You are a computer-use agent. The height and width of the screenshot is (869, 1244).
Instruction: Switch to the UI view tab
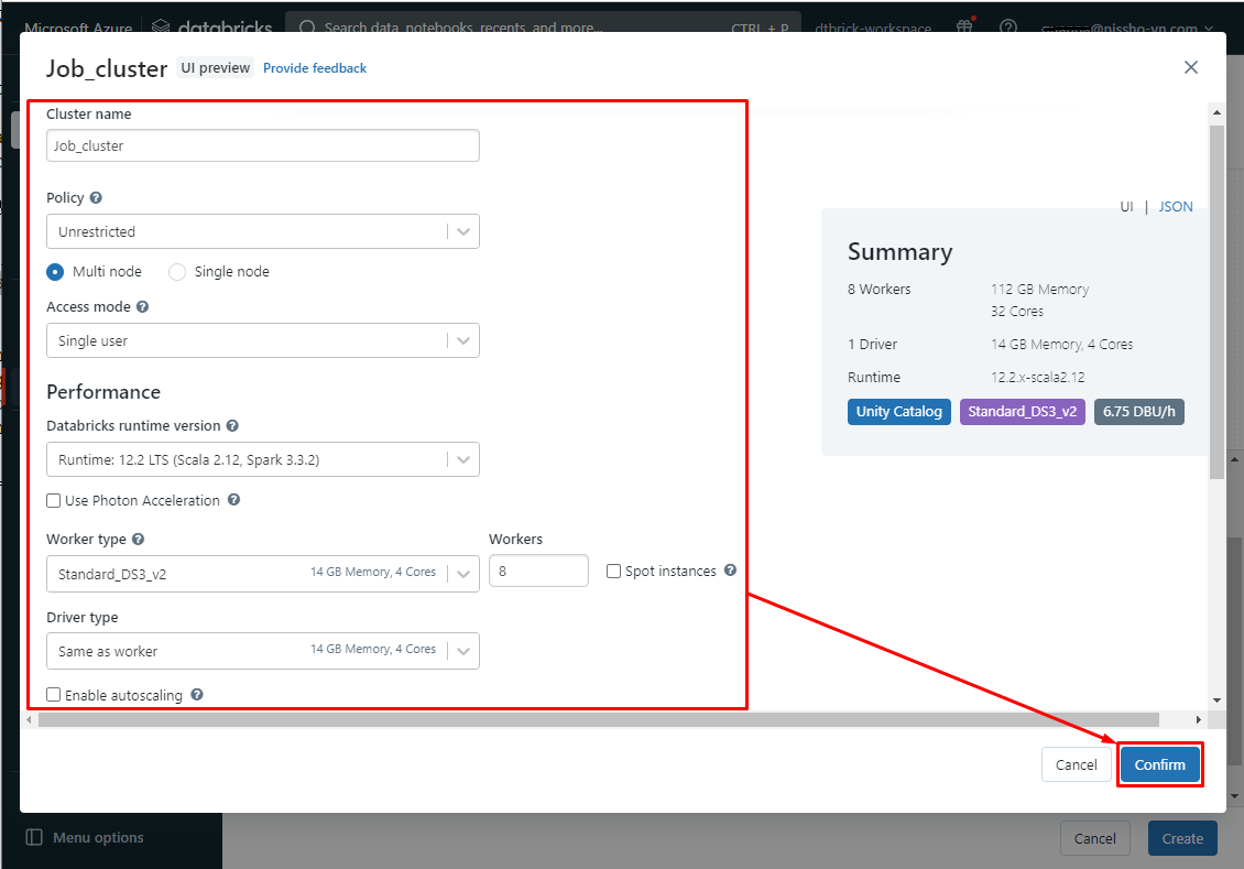pyautogui.click(x=1126, y=206)
